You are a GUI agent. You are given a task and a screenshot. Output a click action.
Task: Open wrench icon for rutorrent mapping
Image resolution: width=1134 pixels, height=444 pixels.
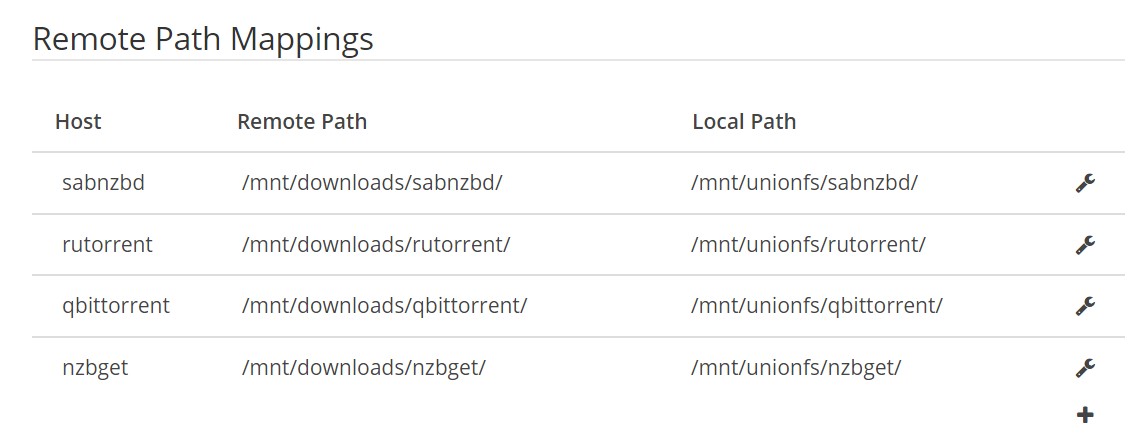coord(1085,245)
